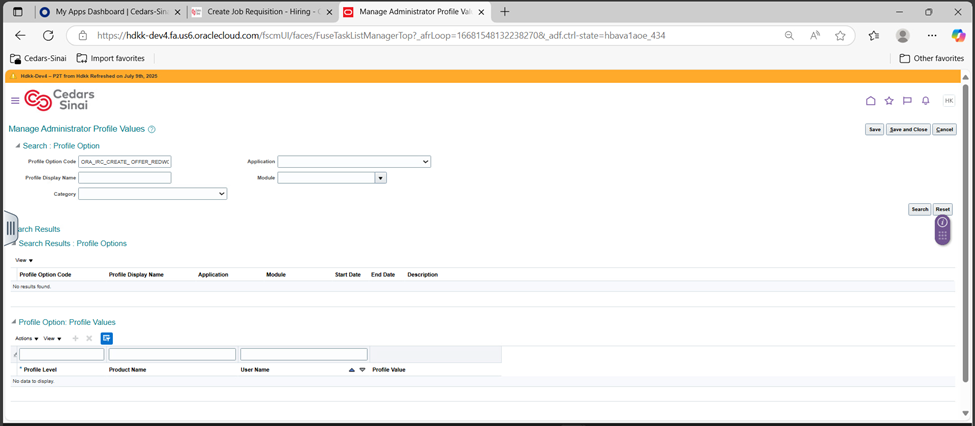Screen dimensions: 975x426
Task: Open the View menu in Profile Values
Action: pos(52,338)
